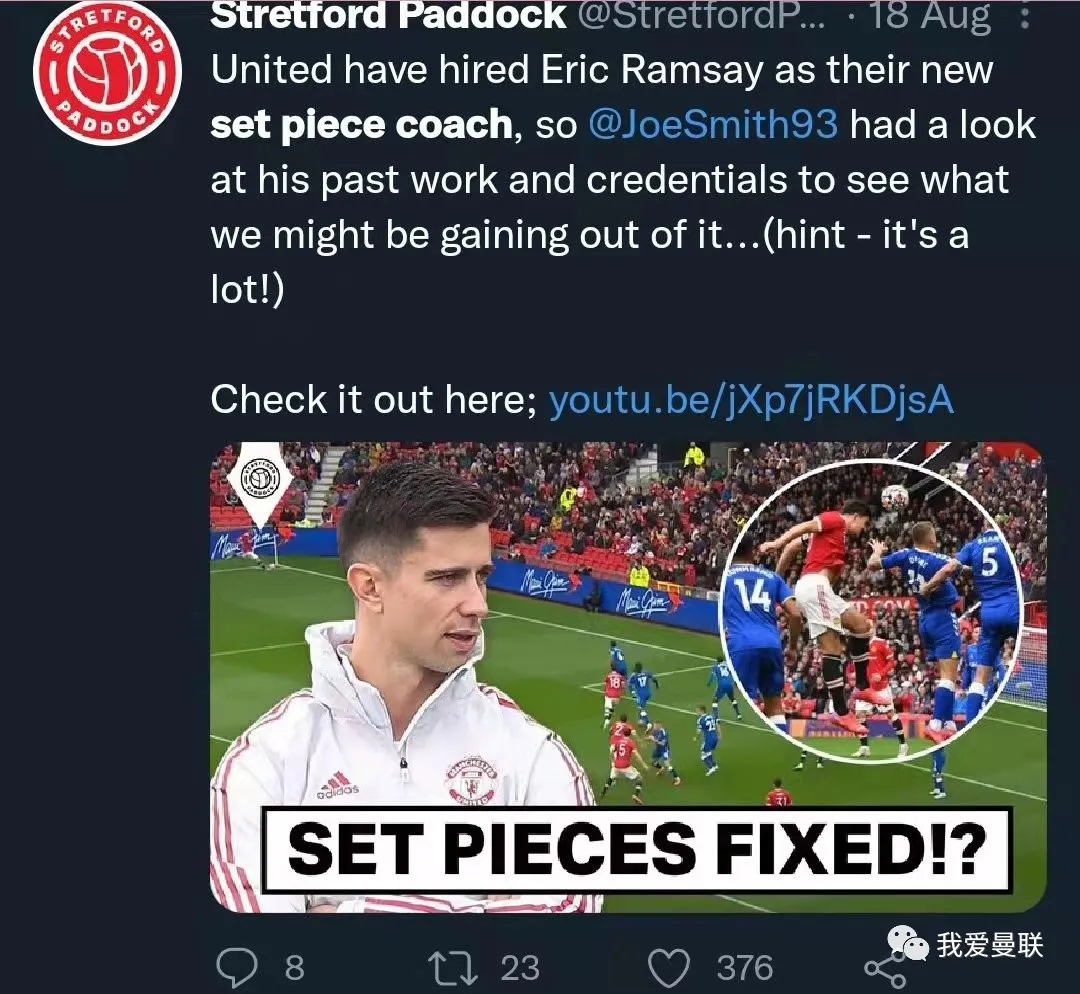Open the @JoeSmith93 mention link
The height and width of the screenshot is (994, 1080).
click(x=713, y=125)
